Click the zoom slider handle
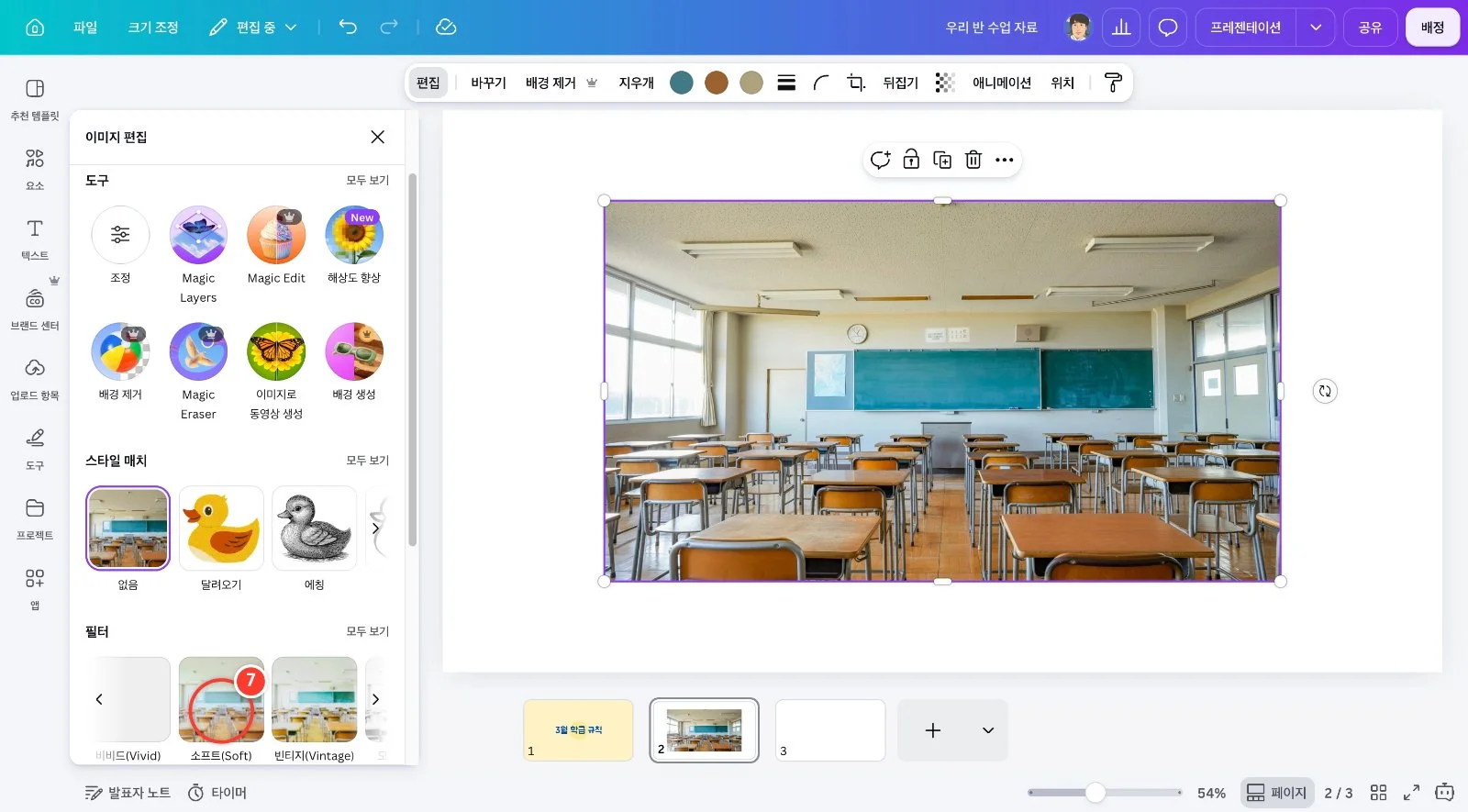The image size is (1468, 812). click(1095, 793)
